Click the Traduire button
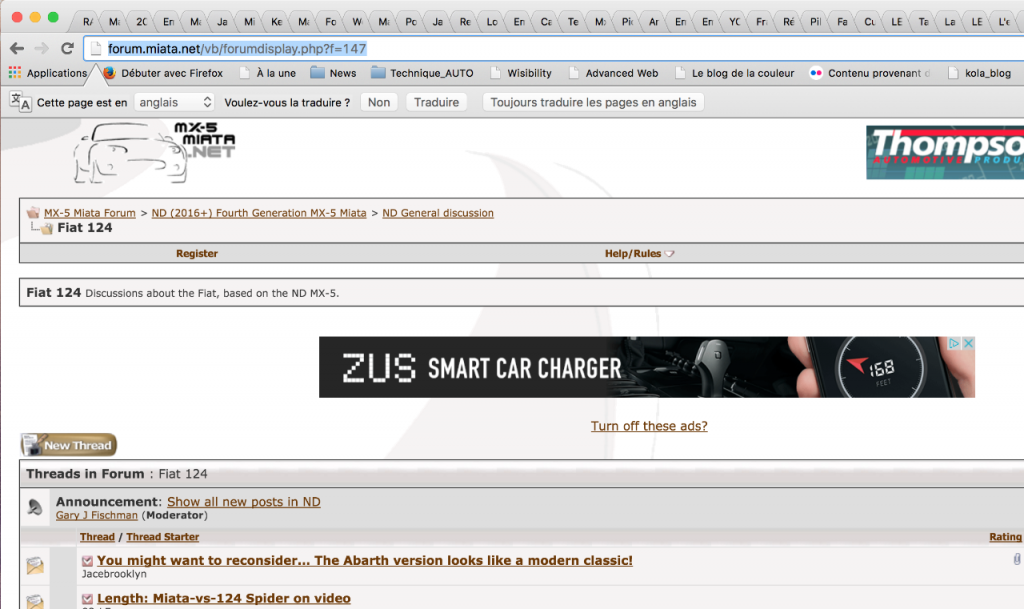Image resolution: width=1024 pixels, height=609 pixels. [436, 102]
